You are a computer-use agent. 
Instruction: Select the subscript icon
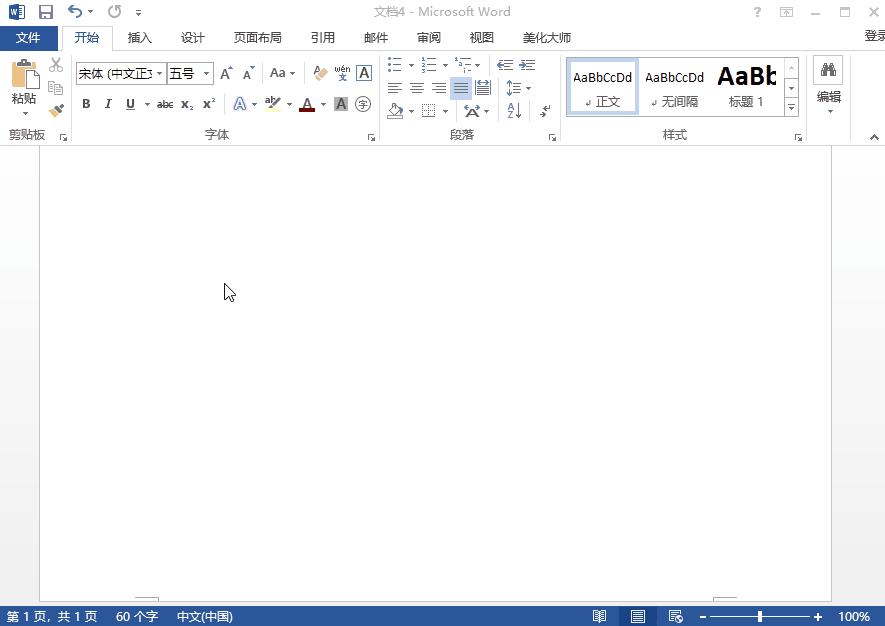(x=185, y=103)
